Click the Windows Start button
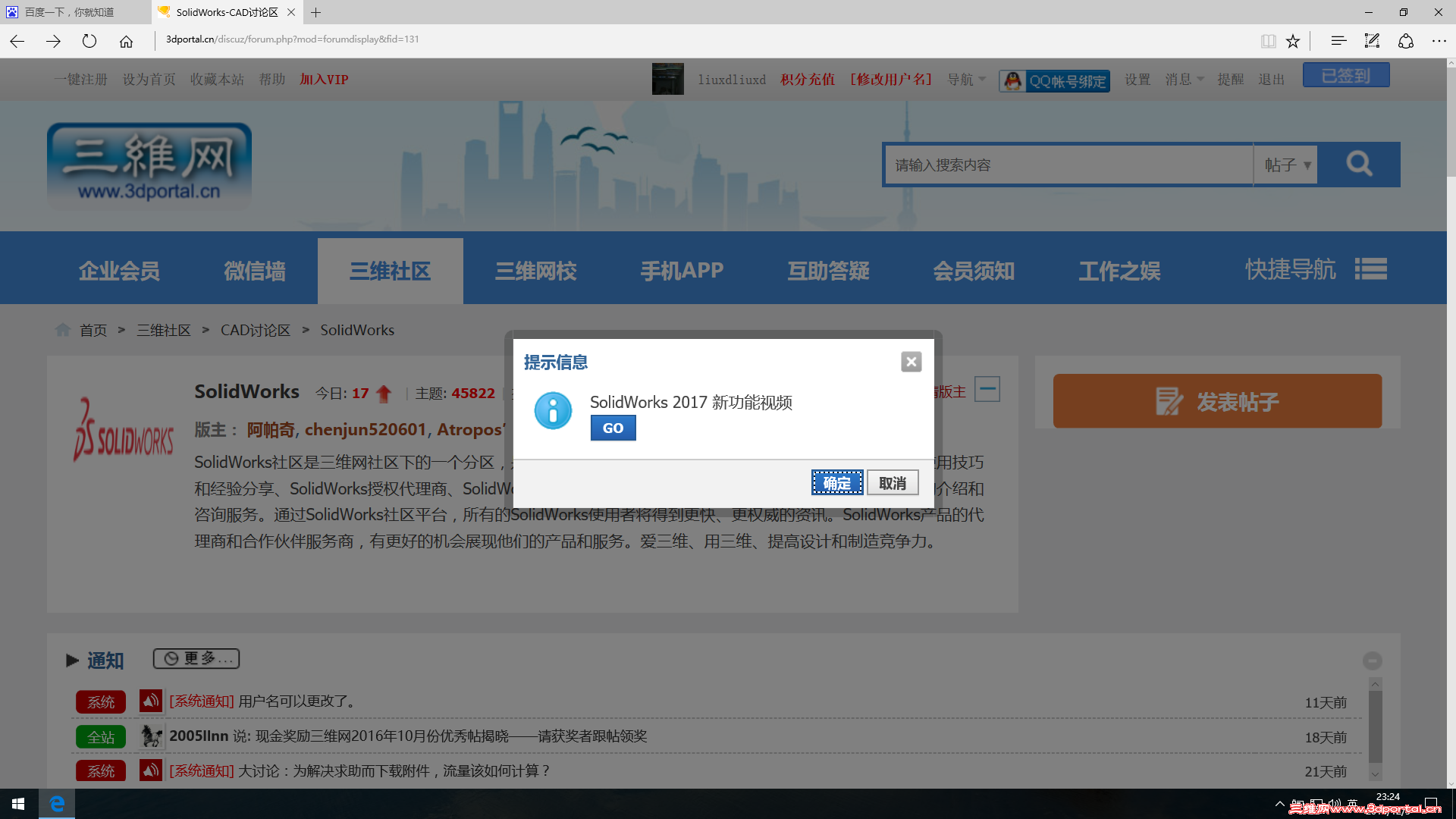The image size is (1456, 819). (17, 803)
